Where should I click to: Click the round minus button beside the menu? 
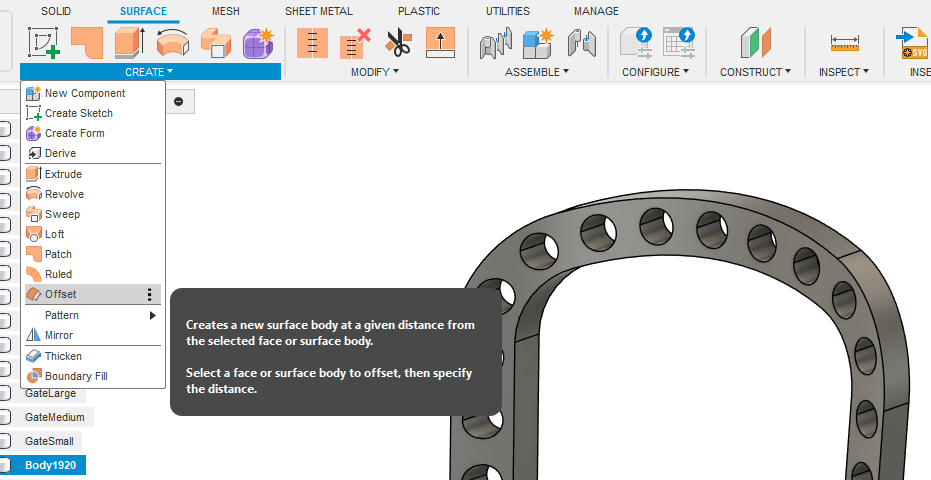tap(179, 101)
